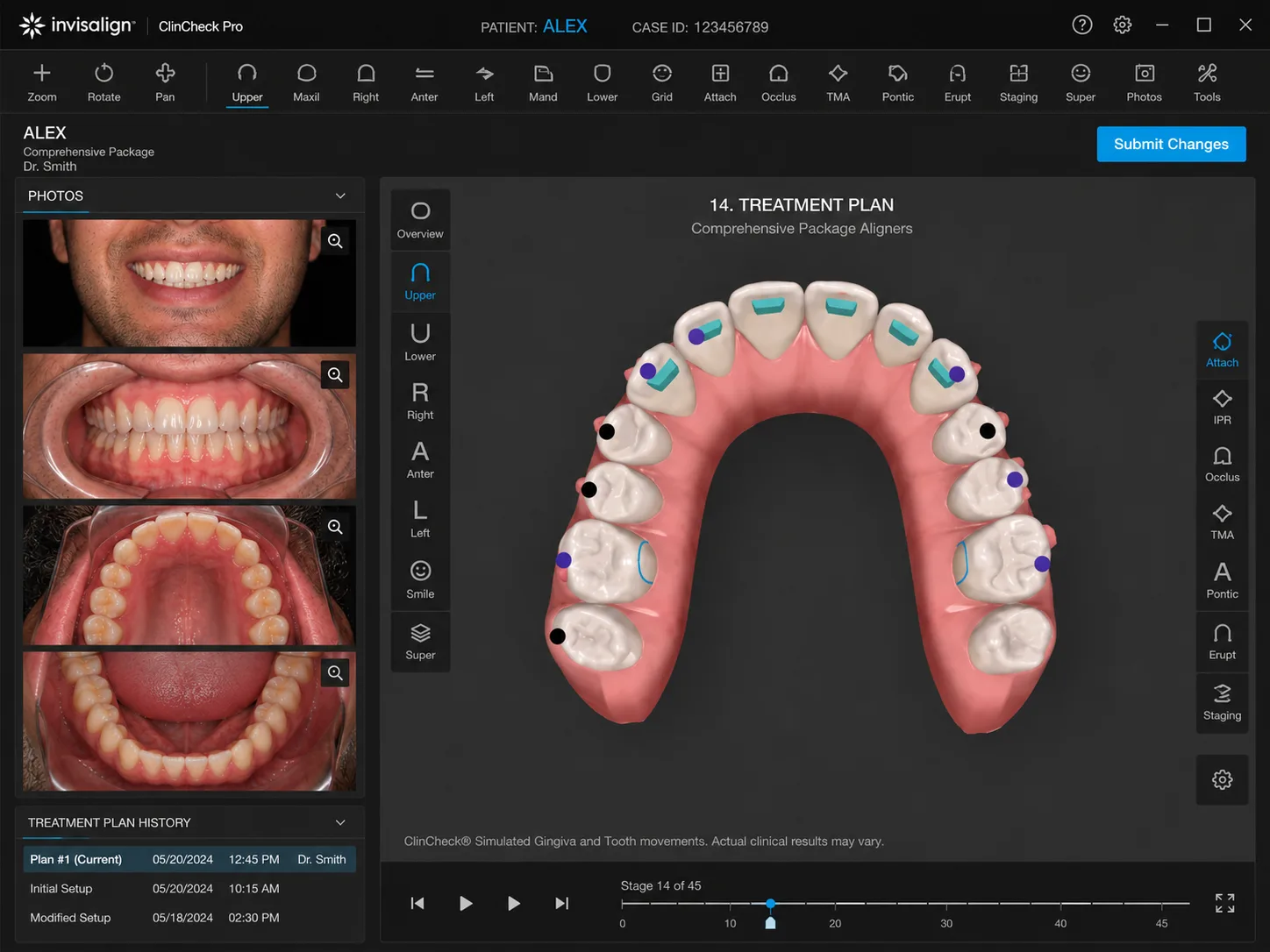Select the Modified Setup plan row

(x=189, y=918)
